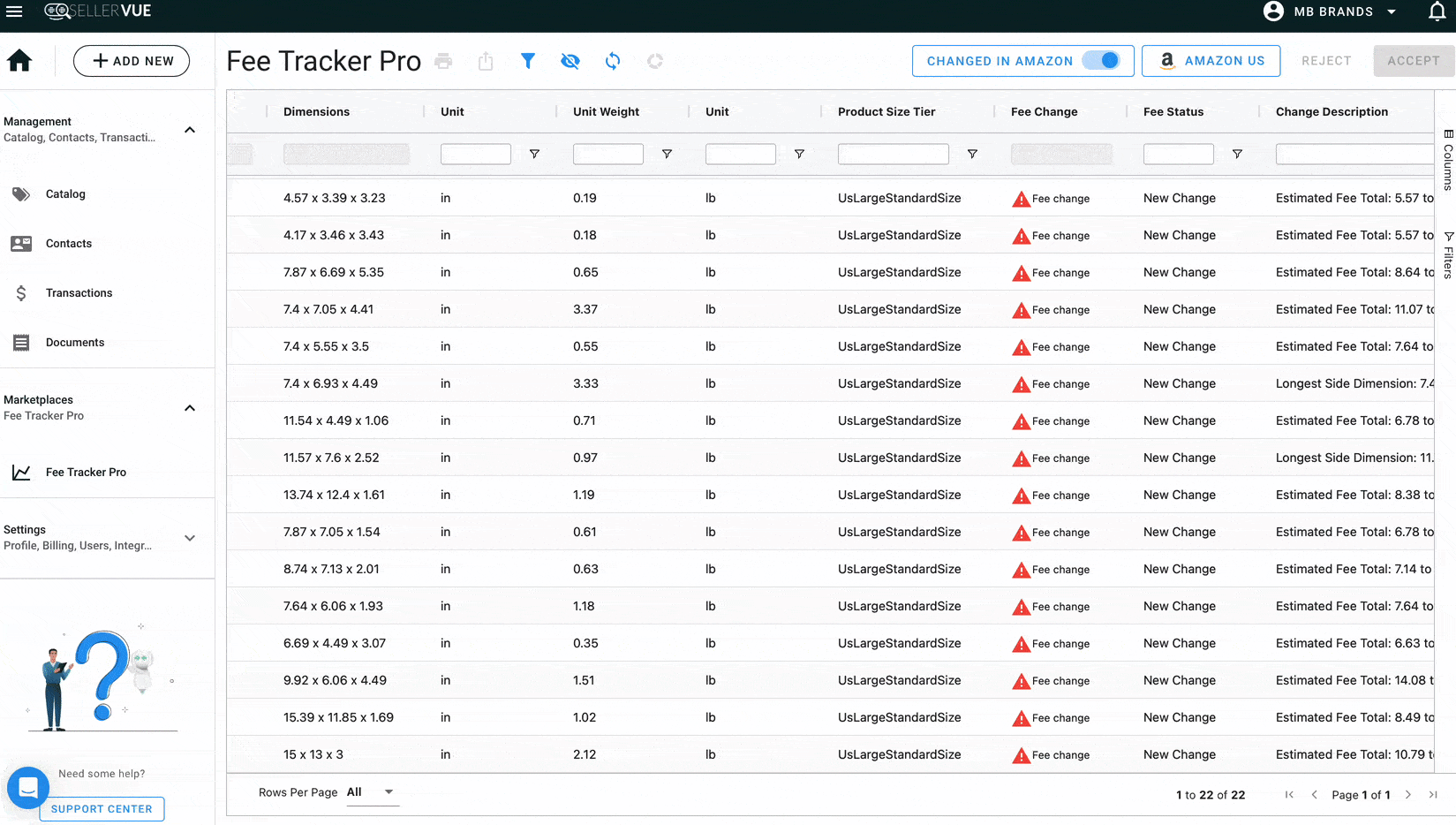Image resolution: width=1456 pixels, height=825 pixels.
Task: Click the unit weight 3.37 cell
Action: click(x=585, y=309)
